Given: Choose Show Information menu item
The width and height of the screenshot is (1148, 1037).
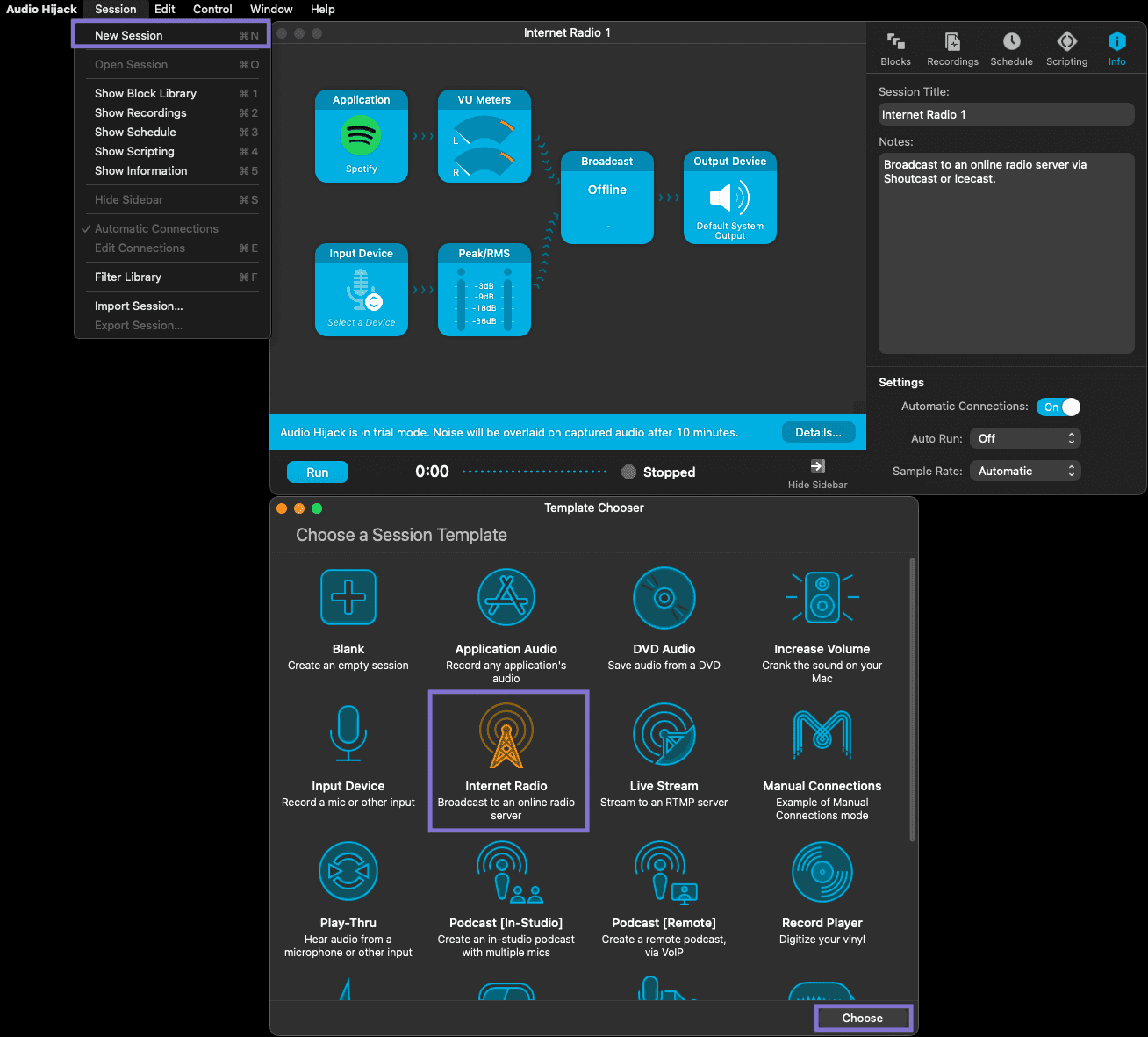Looking at the screenshot, I should [x=172, y=170].
